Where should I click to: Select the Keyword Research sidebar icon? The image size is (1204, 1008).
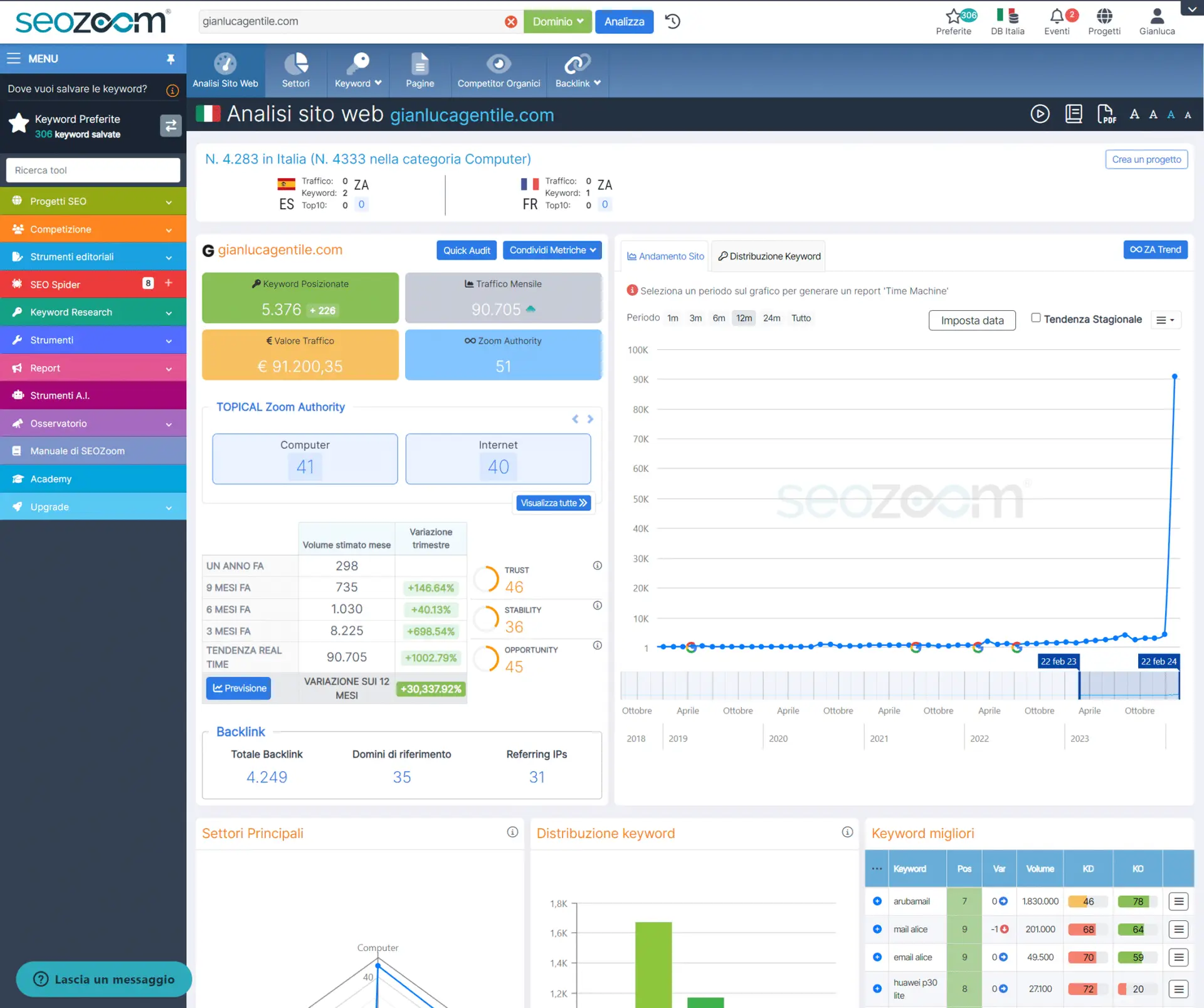[18, 312]
